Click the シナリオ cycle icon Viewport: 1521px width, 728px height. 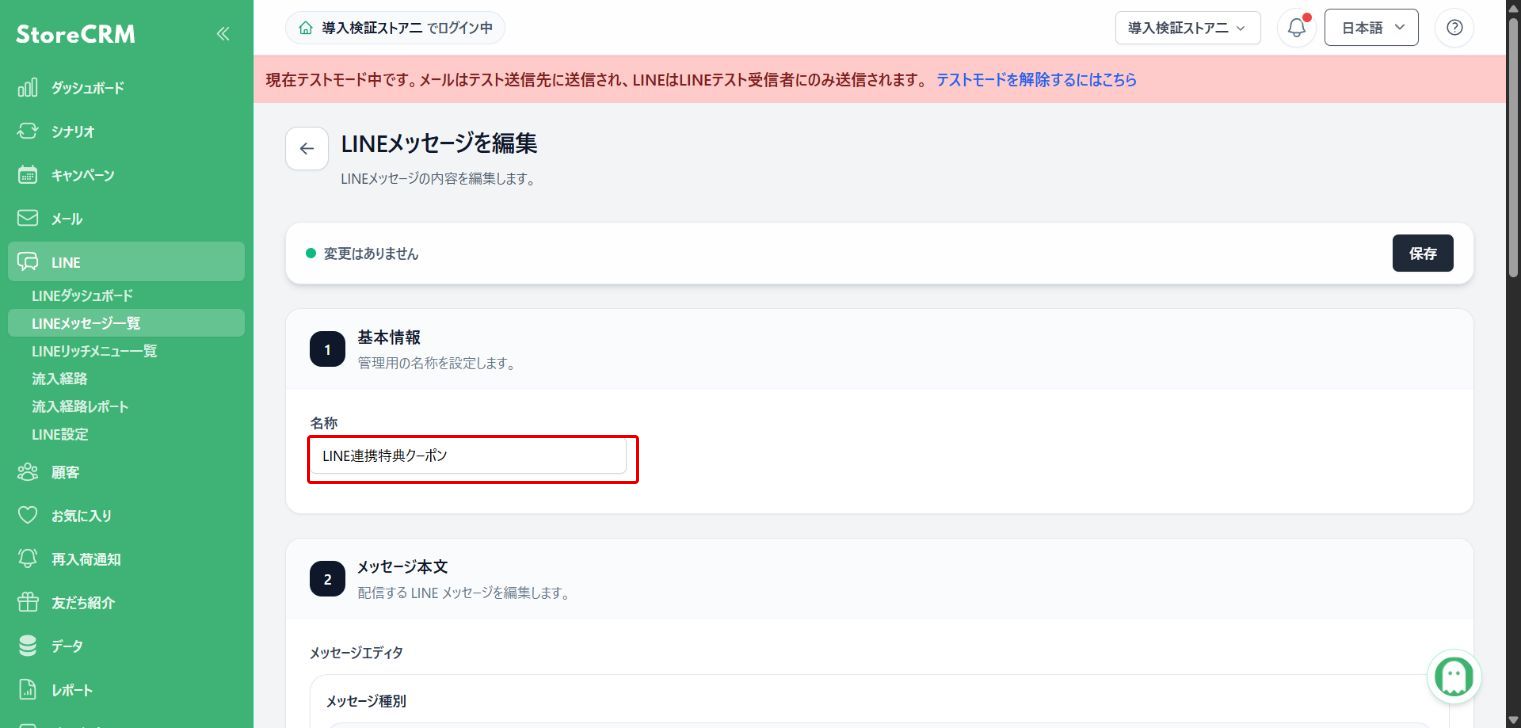coord(28,131)
